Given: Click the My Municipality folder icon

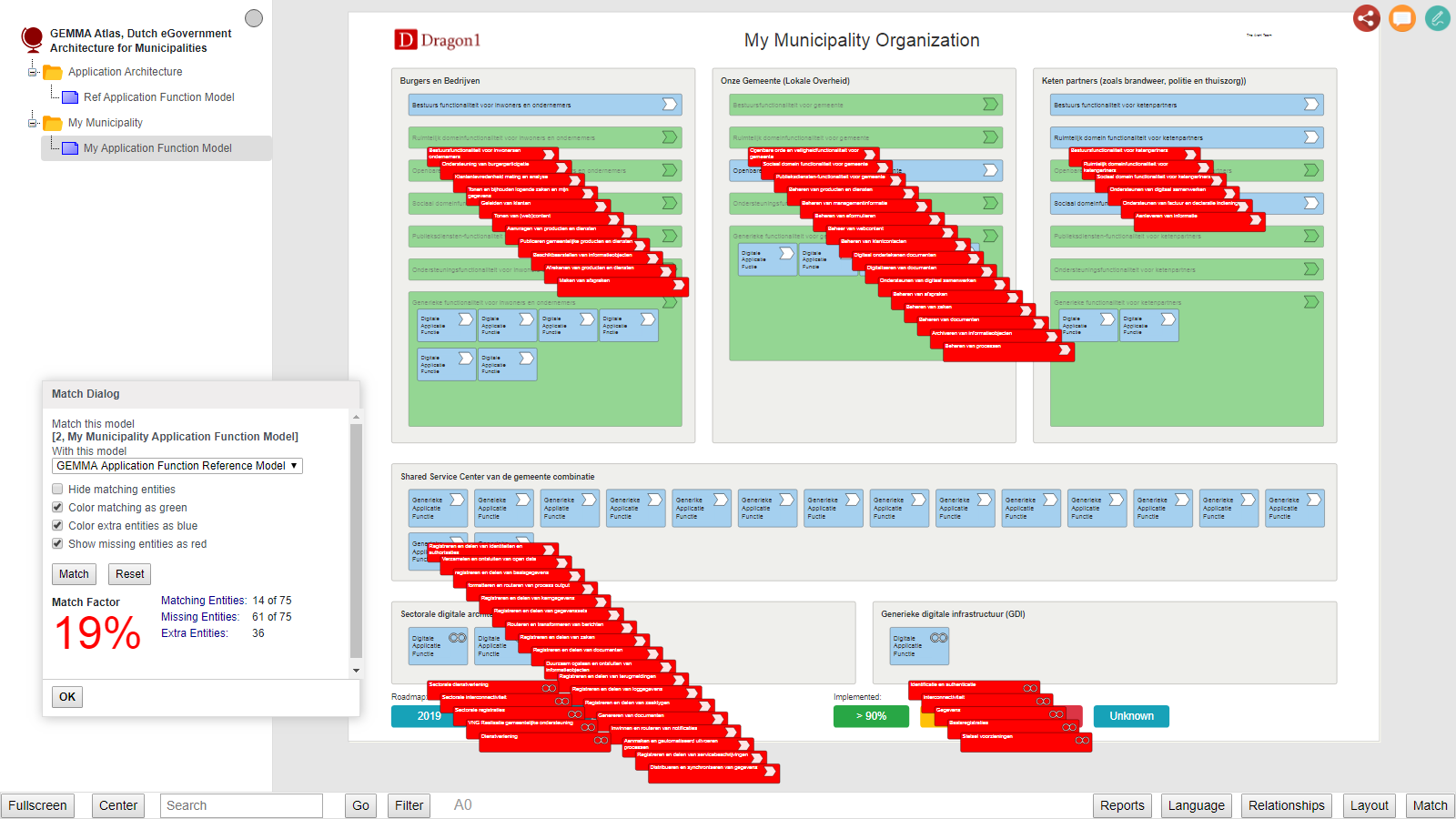Looking at the screenshot, I should pos(53,123).
